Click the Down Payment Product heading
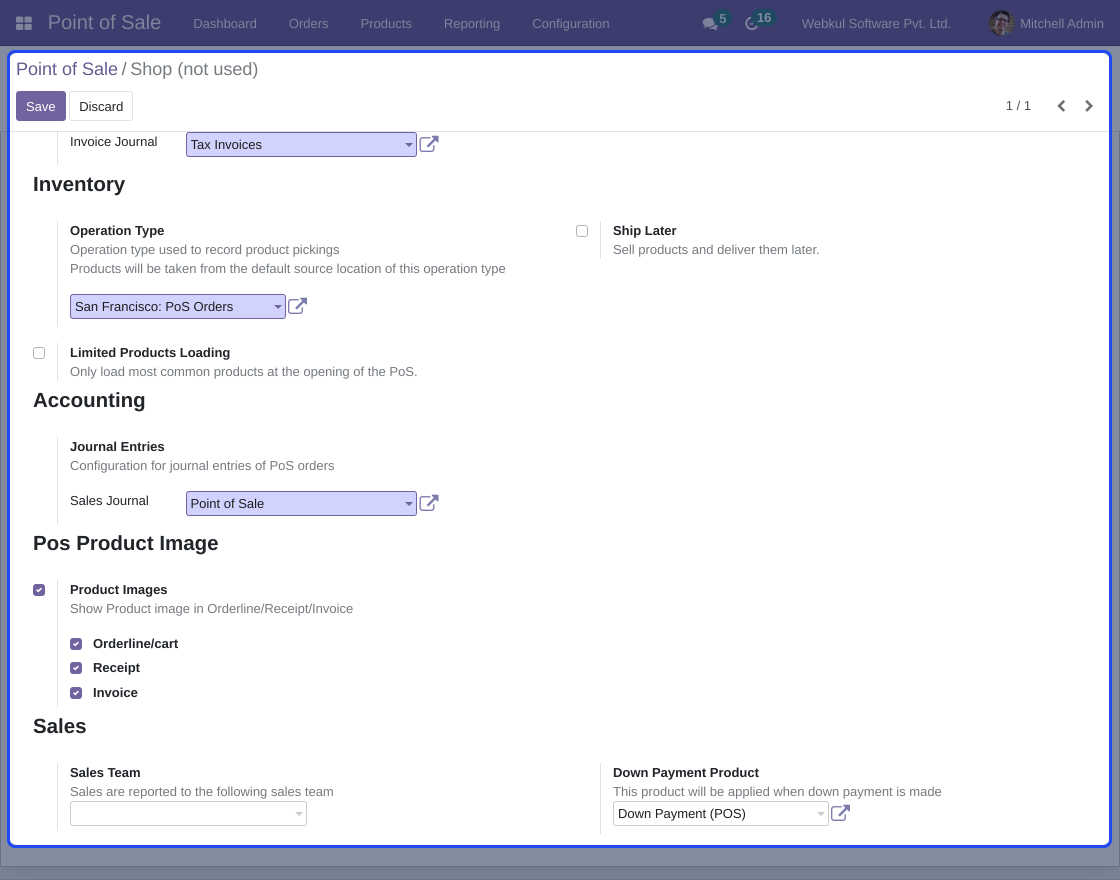 pos(686,773)
